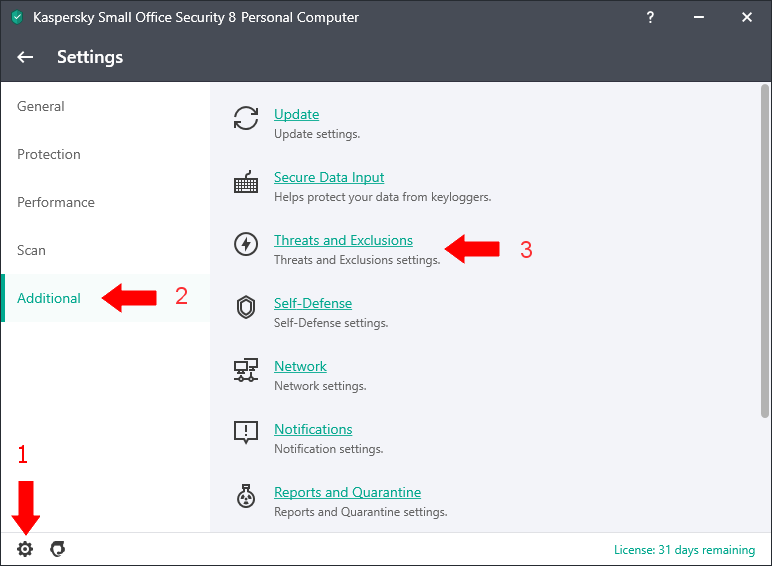Click License: 31 days remaining link

point(684,550)
